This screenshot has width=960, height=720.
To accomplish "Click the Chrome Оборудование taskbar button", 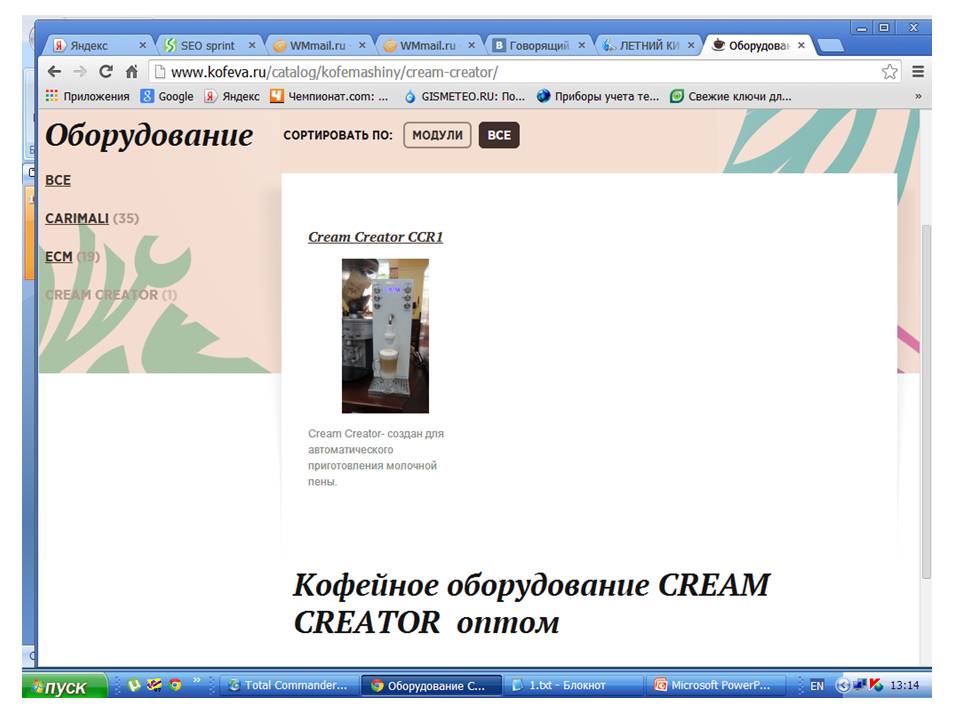I will pyautogui.click(x=431, y=686).
